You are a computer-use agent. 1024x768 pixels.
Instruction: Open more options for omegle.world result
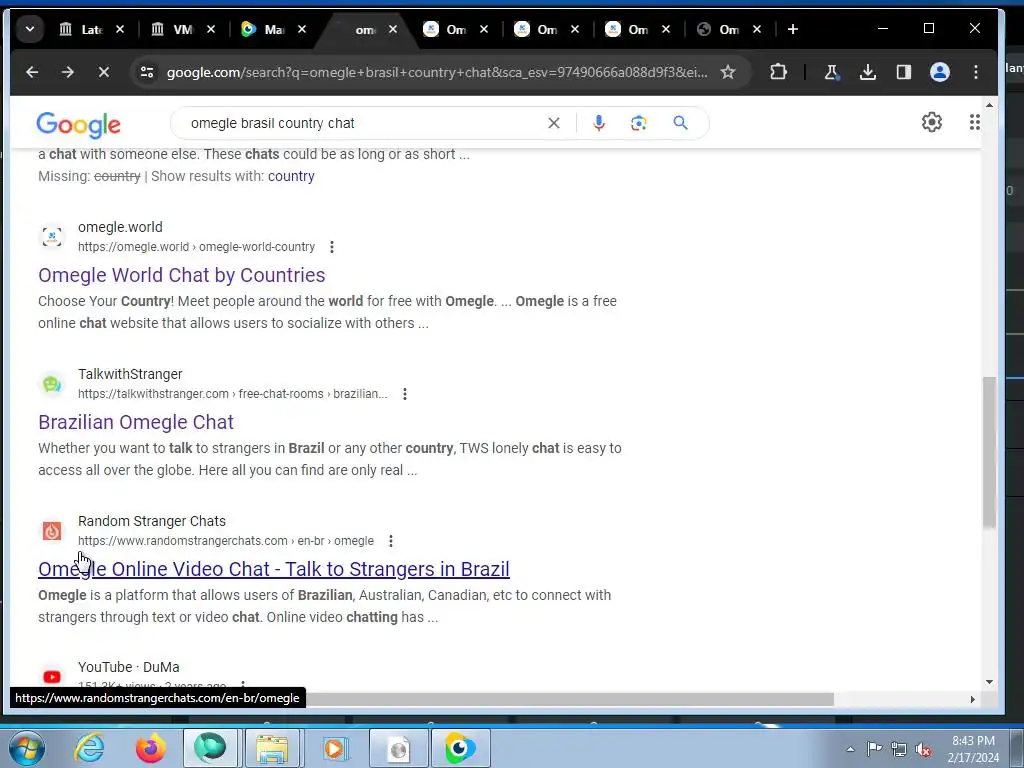[x=332, y=247]
